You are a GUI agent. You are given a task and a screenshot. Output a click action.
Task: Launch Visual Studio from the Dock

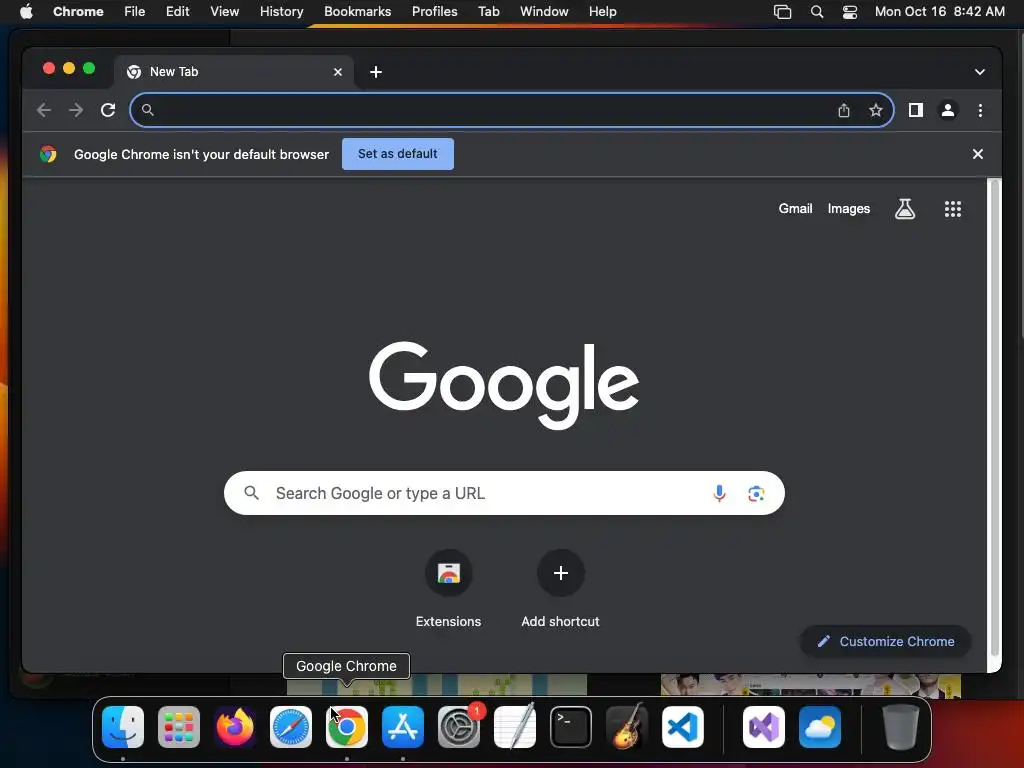(x=764, y=727)
